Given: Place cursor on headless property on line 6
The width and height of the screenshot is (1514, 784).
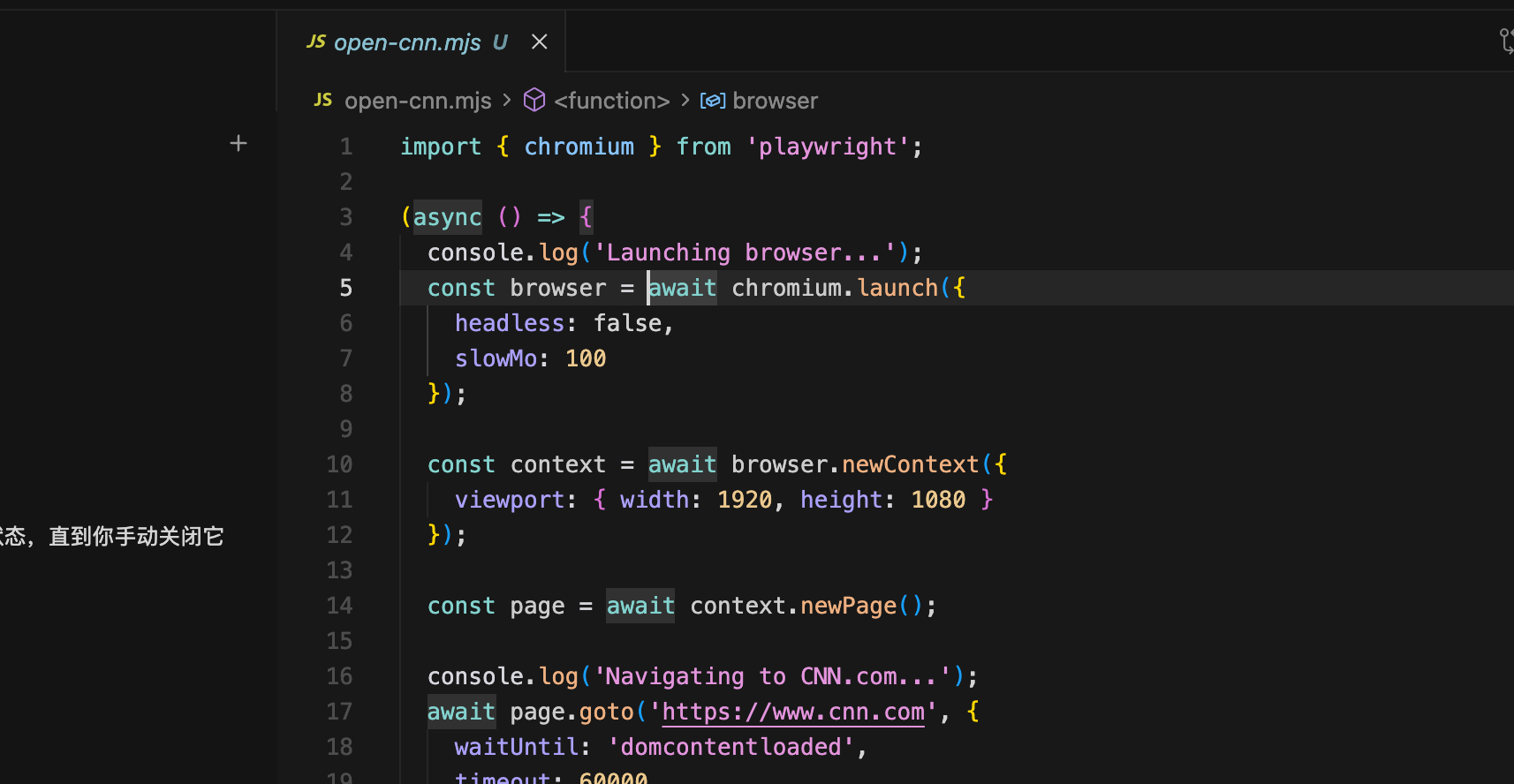Looking at the screenshot, I should (509, 323).
